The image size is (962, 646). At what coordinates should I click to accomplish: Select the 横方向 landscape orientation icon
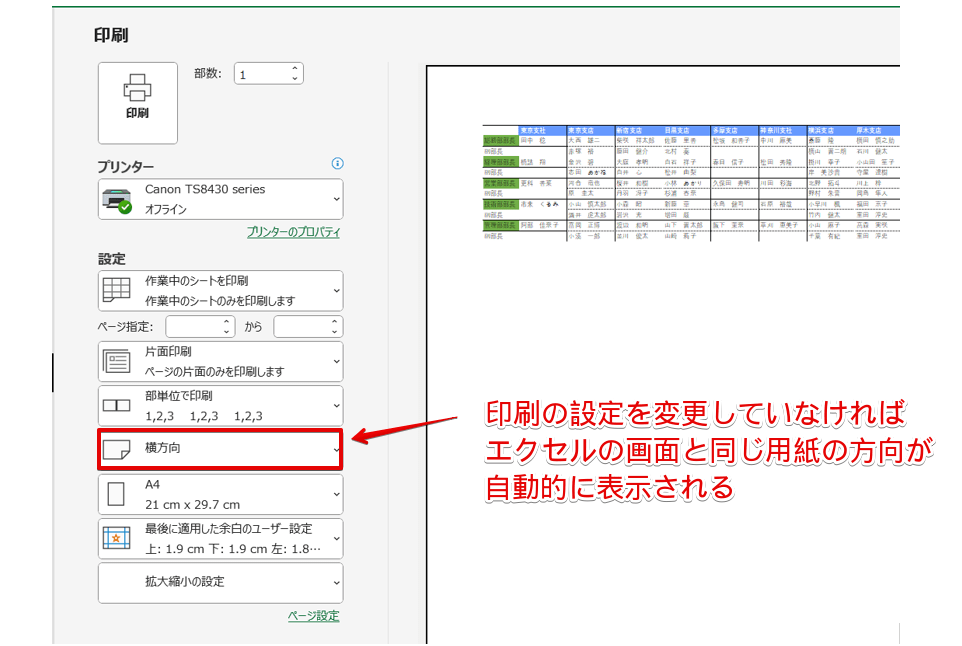click(x=118, y=448)
